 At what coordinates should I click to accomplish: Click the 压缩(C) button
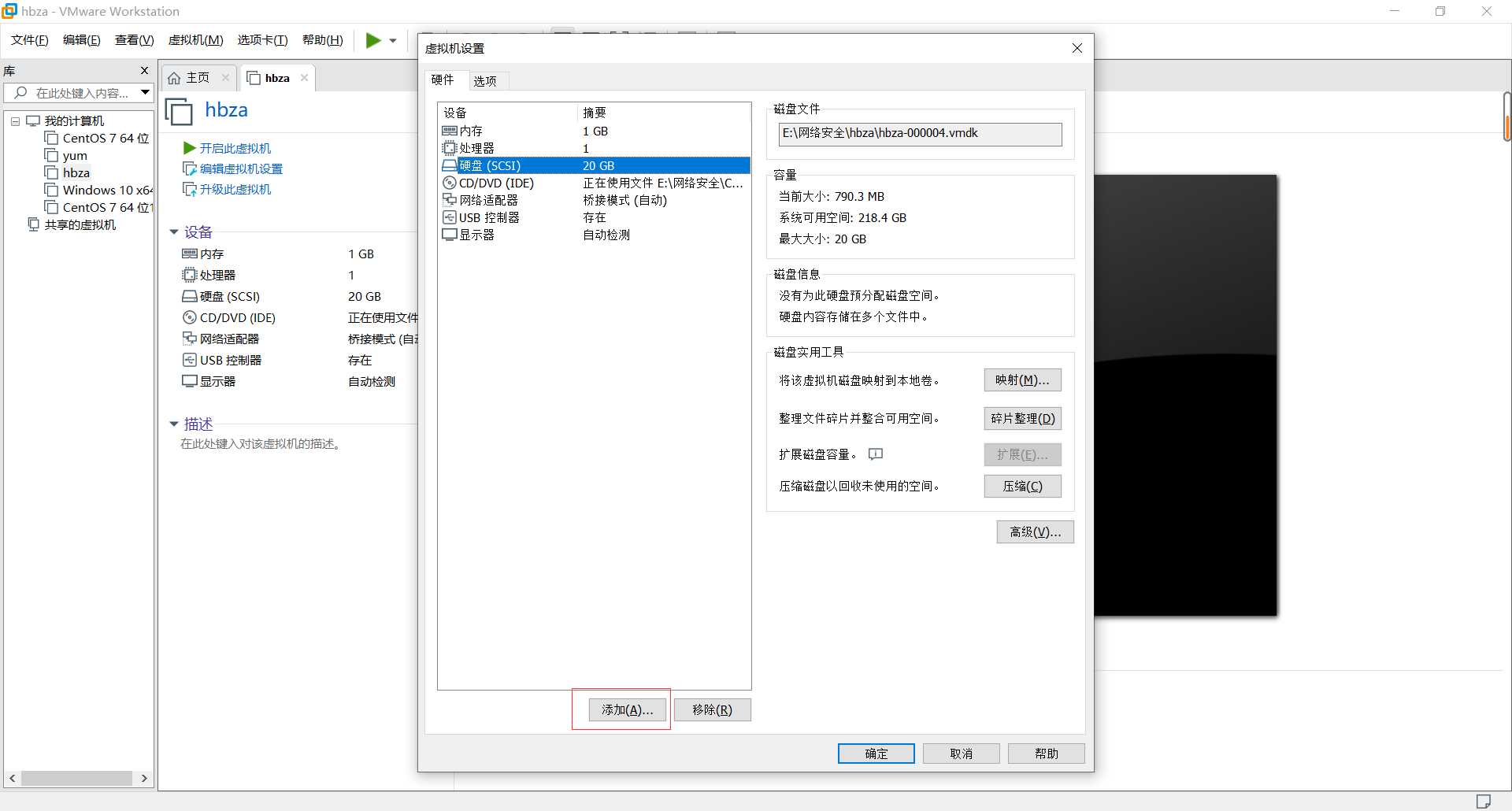tap(1022, 487)
